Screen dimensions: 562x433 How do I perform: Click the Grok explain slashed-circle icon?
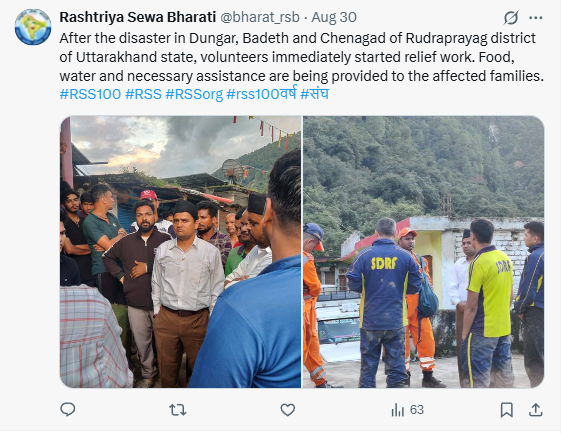(511, 18)
